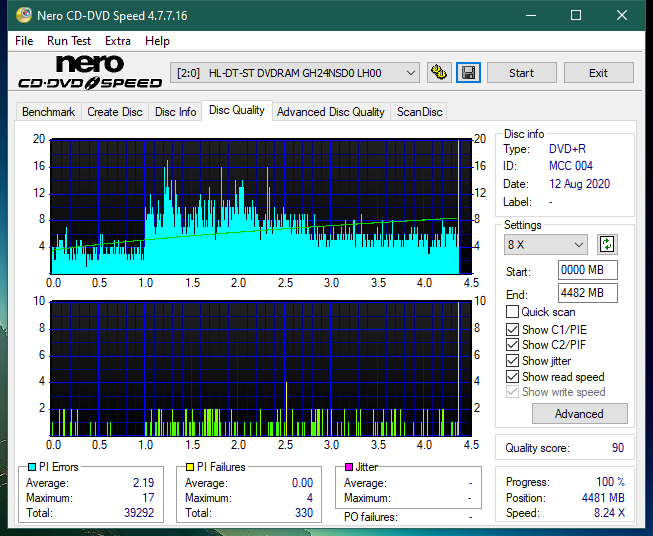653x536 pixels.
Task: Click the drive options icon
Action: (439, 73)
